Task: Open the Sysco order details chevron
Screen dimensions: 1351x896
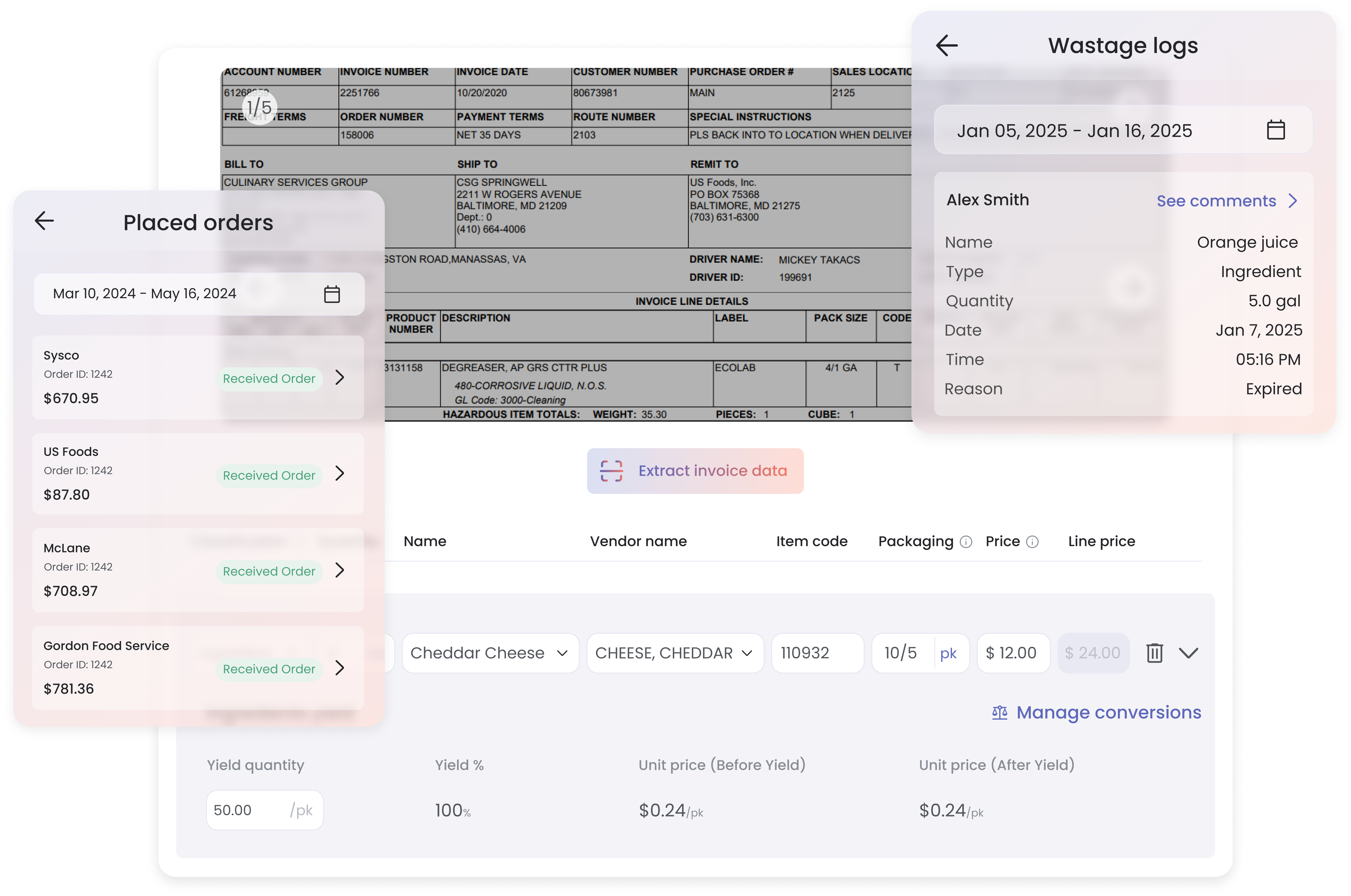Action: point(340,377)
